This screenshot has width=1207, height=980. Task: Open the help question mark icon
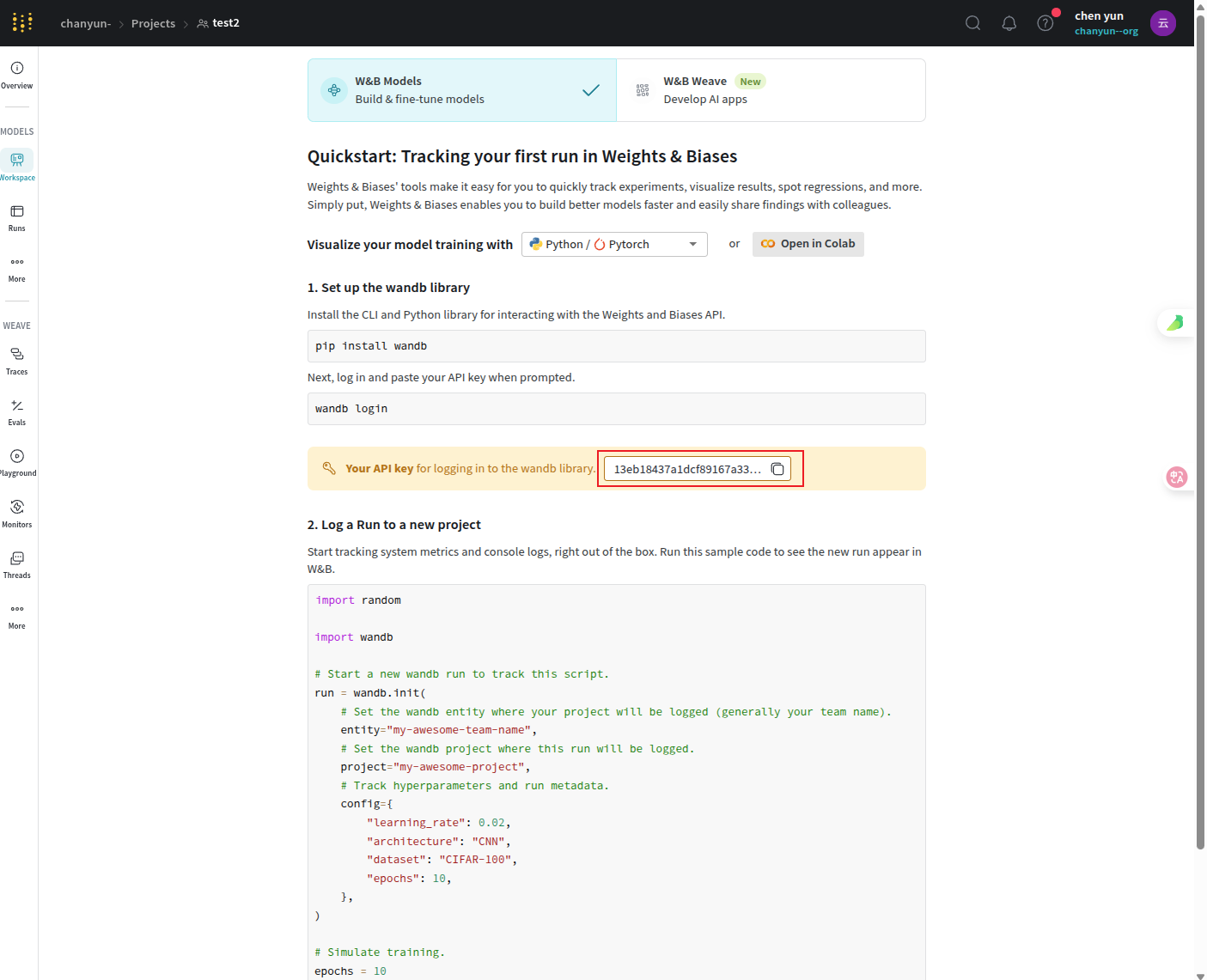point(1045,23)
